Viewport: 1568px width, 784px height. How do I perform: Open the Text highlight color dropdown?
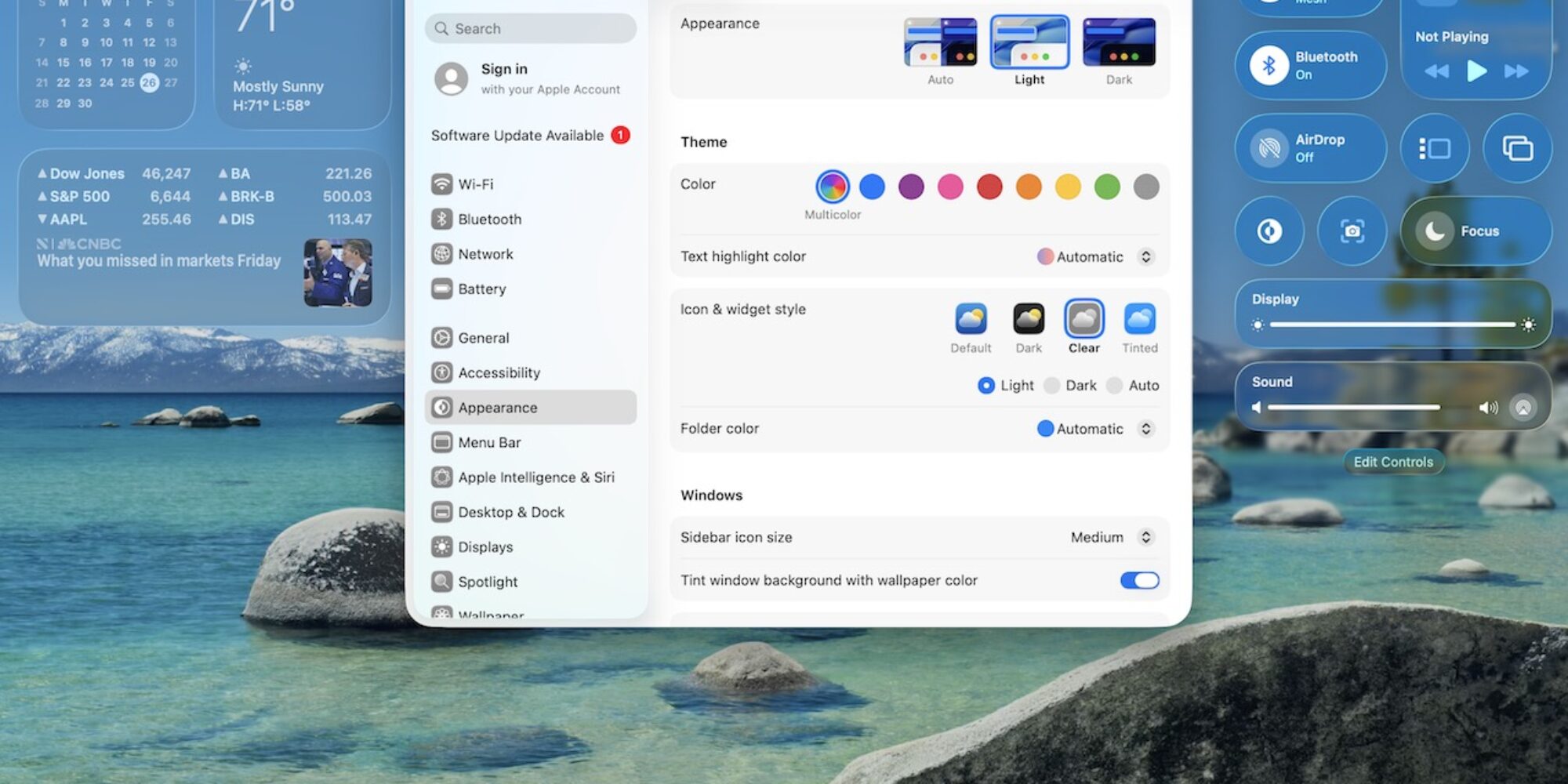(x=1145, y=256)
